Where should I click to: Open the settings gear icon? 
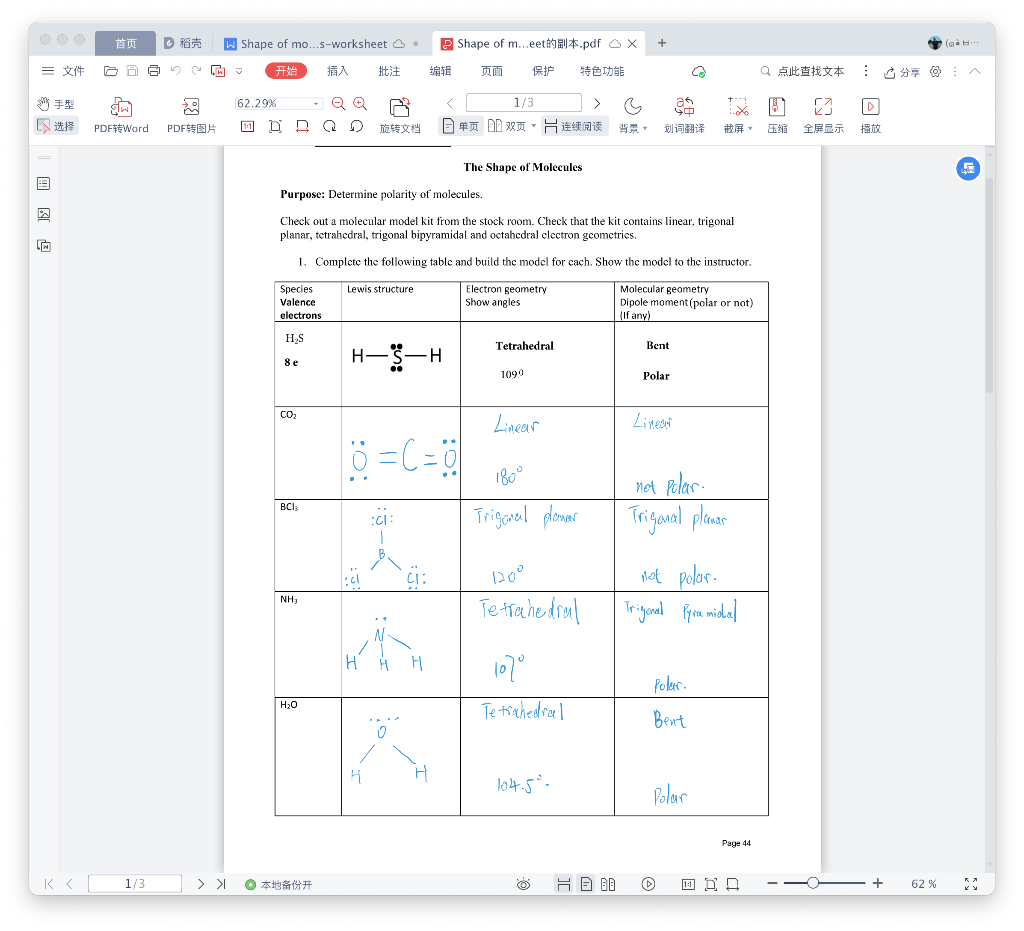click(x=935, y=72)
